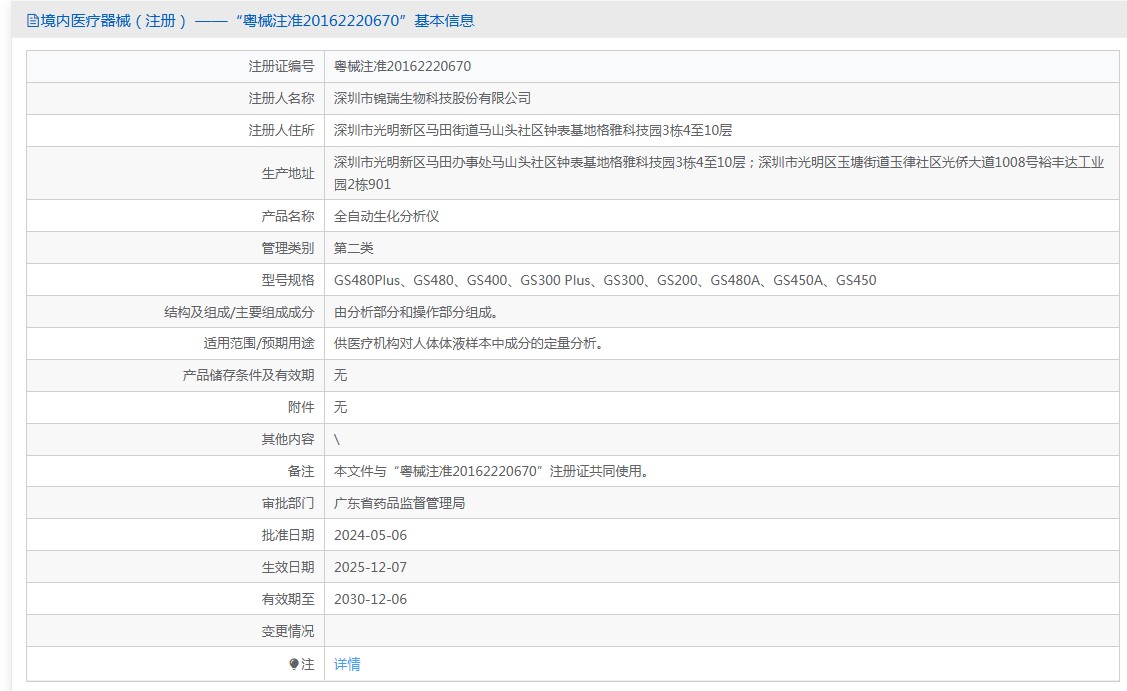
Task: Click the effective date 2025-12-07
Action: point(370,567)
